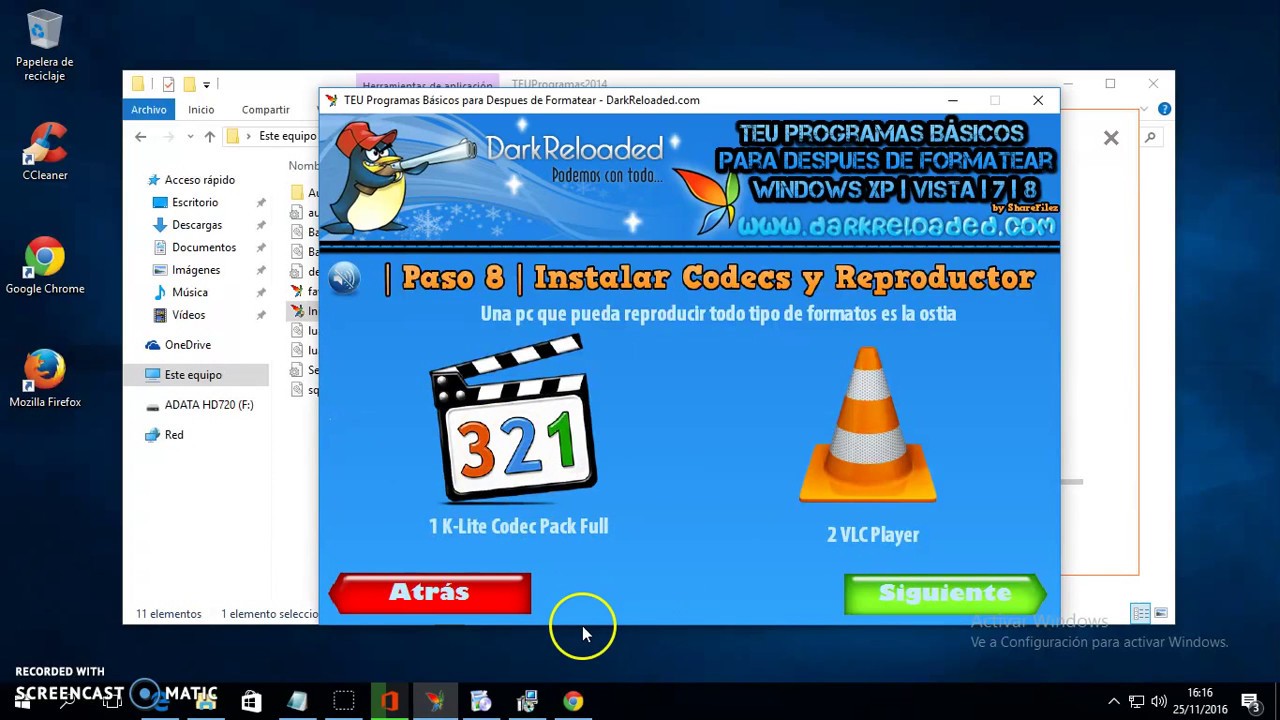Click "11 elementos" in Explorer status bar

(168, 614)
